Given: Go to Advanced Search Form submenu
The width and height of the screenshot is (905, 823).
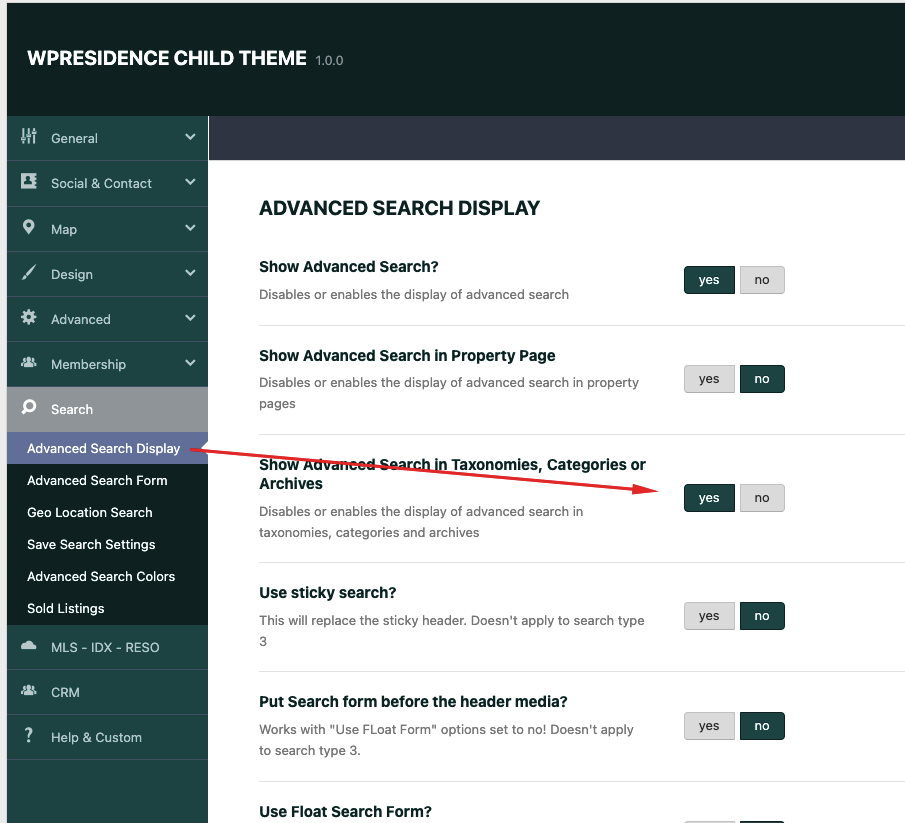Looking at the screenshot, I should pyautogui.click(x=107, y=480).
